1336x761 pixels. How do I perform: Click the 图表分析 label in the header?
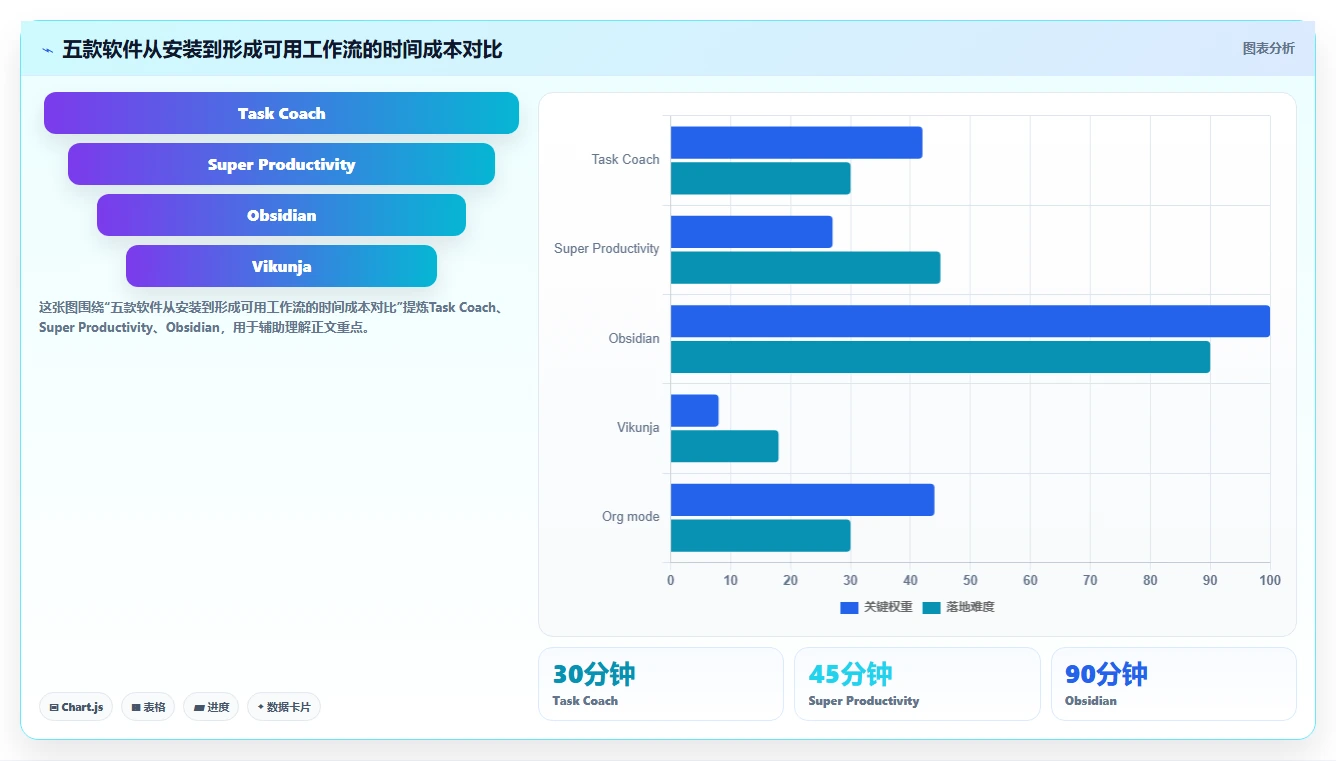click(1268, 48)
